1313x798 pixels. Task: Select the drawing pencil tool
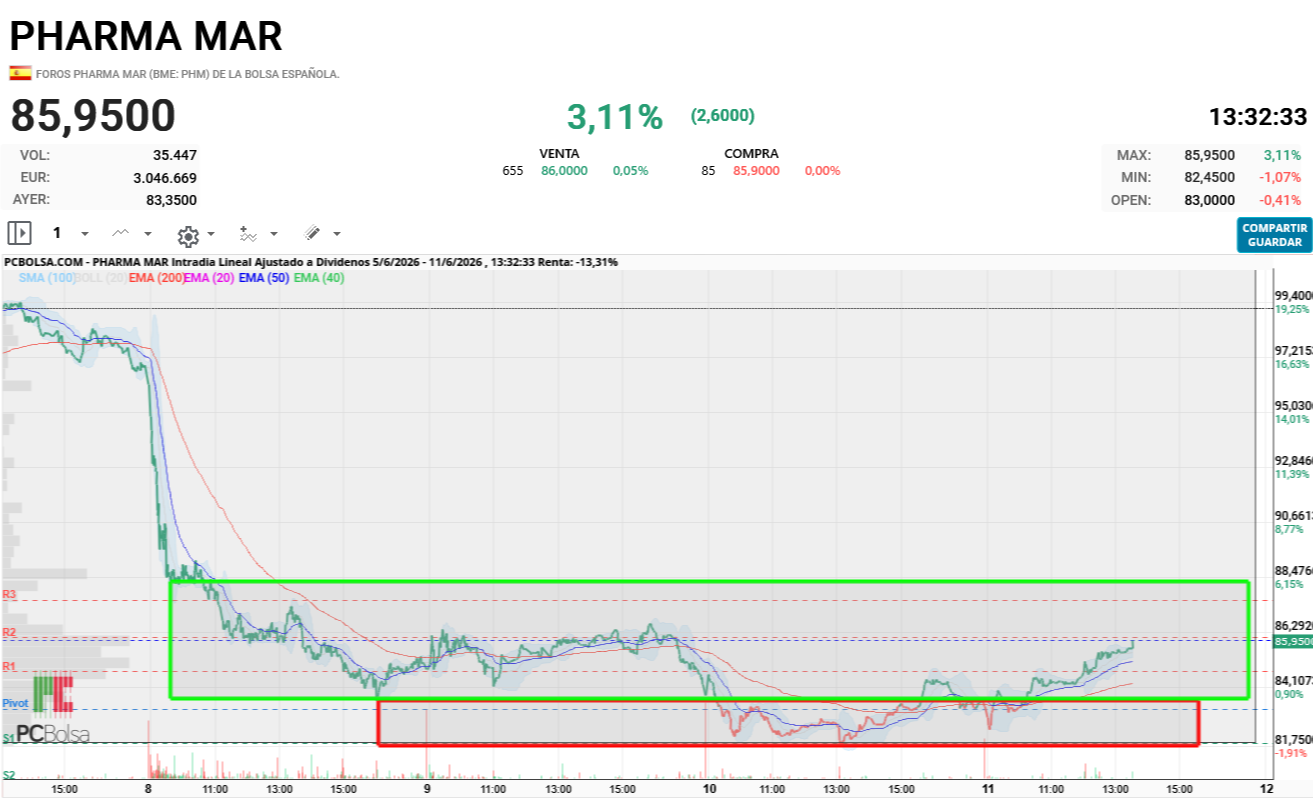[312, 233]
